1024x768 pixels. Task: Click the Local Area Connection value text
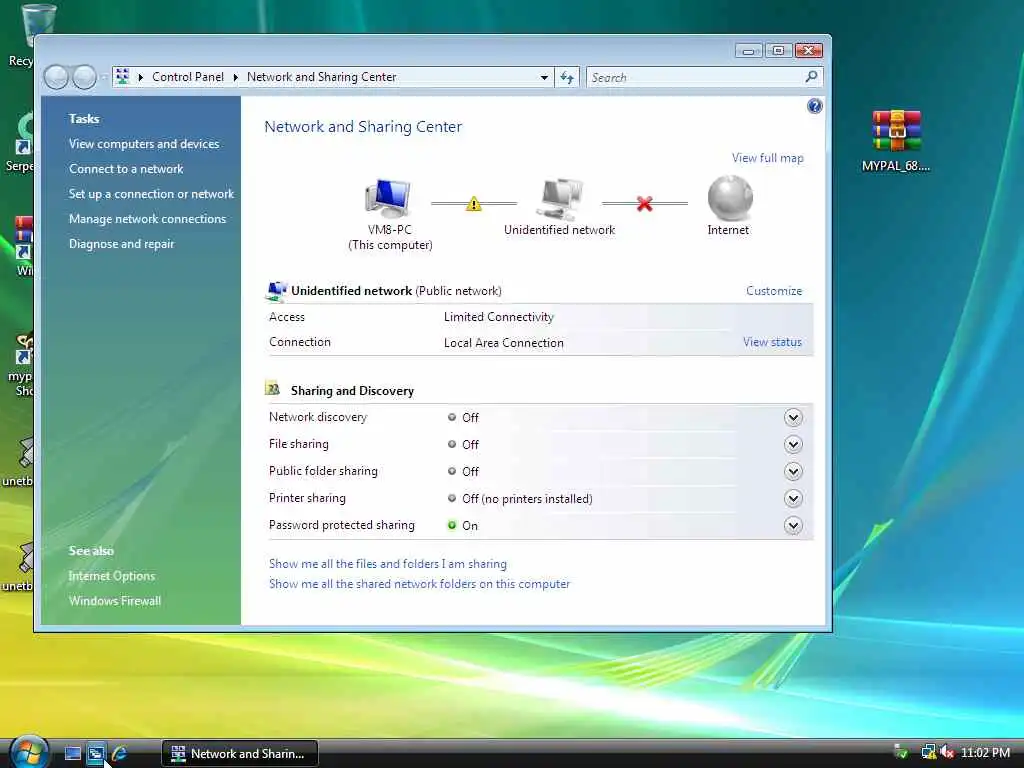(x=504, y=342)
